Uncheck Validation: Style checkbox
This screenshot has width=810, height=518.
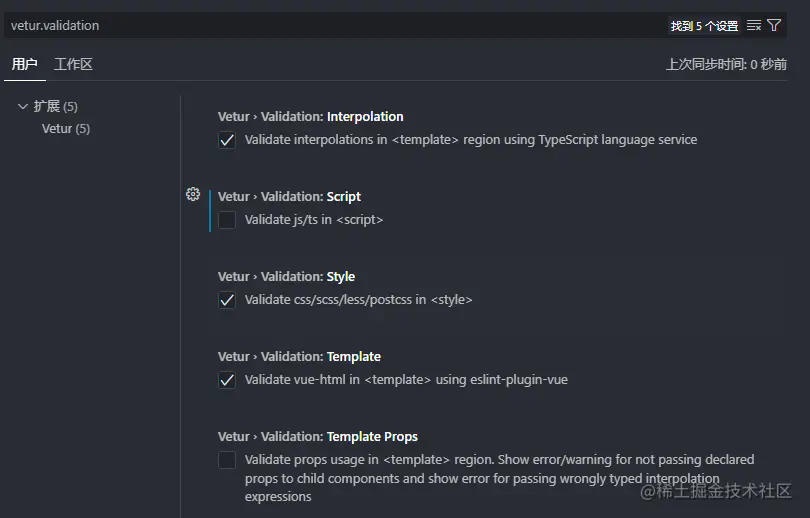[227, 300]
